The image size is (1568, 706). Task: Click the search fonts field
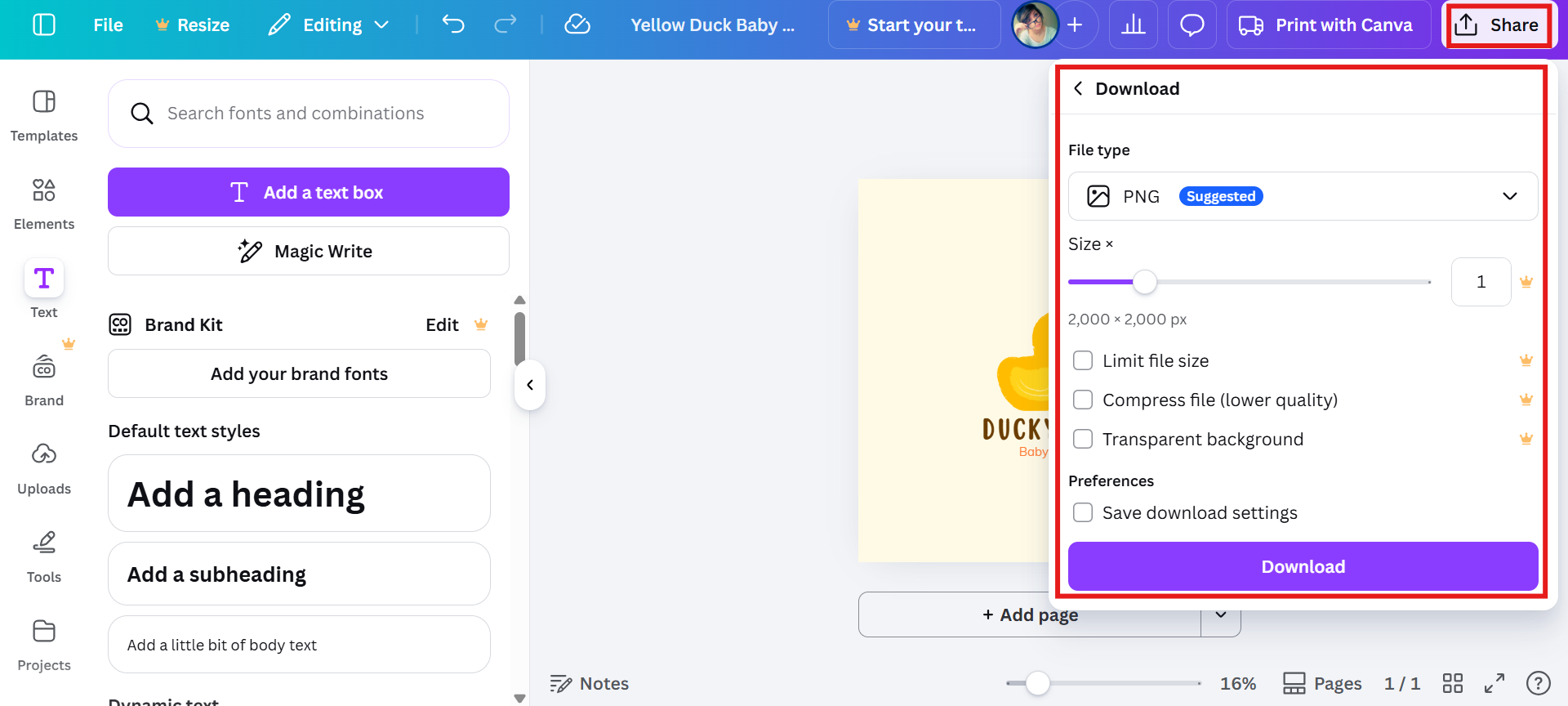309,114
